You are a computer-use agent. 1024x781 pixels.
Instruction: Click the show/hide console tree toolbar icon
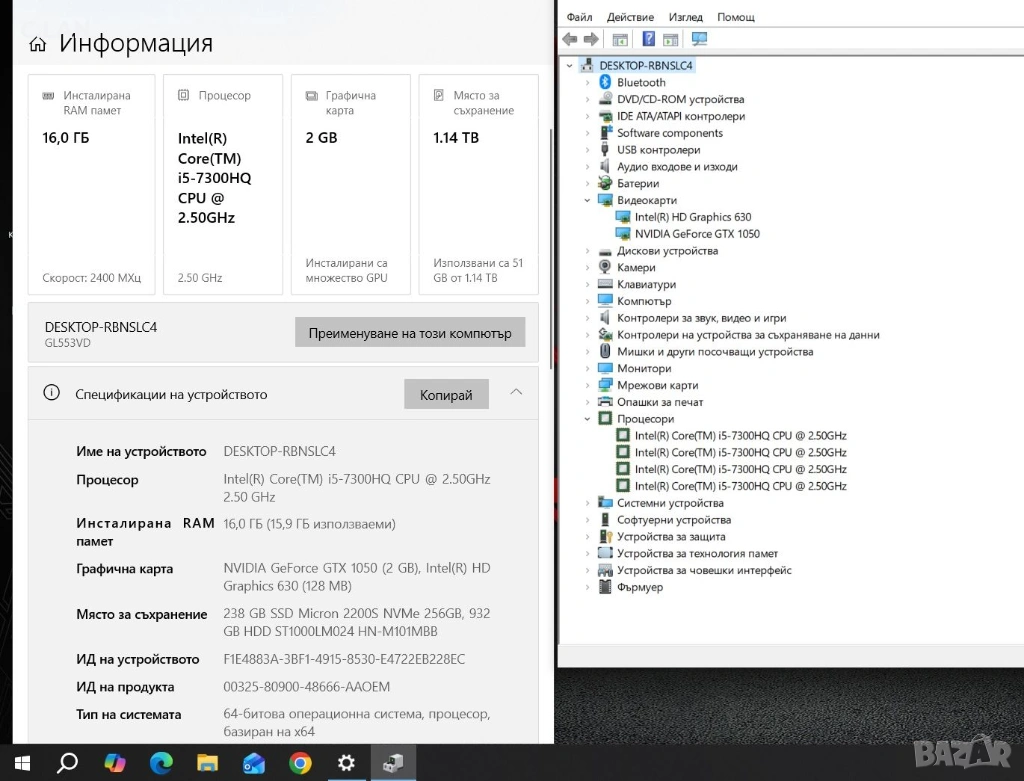(620, 39)
